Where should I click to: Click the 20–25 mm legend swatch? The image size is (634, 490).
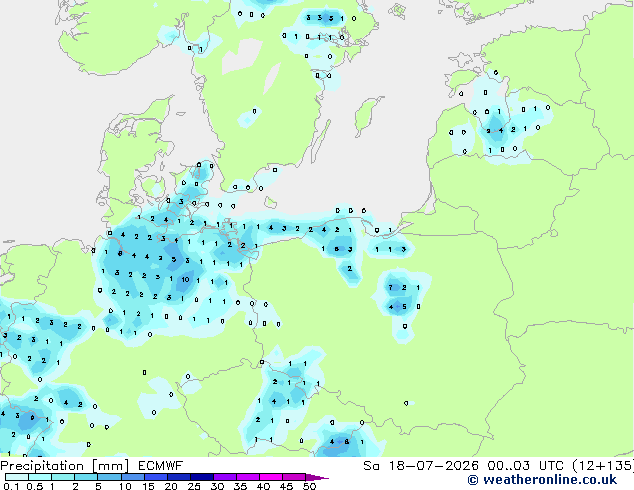(x=178, y=477)
